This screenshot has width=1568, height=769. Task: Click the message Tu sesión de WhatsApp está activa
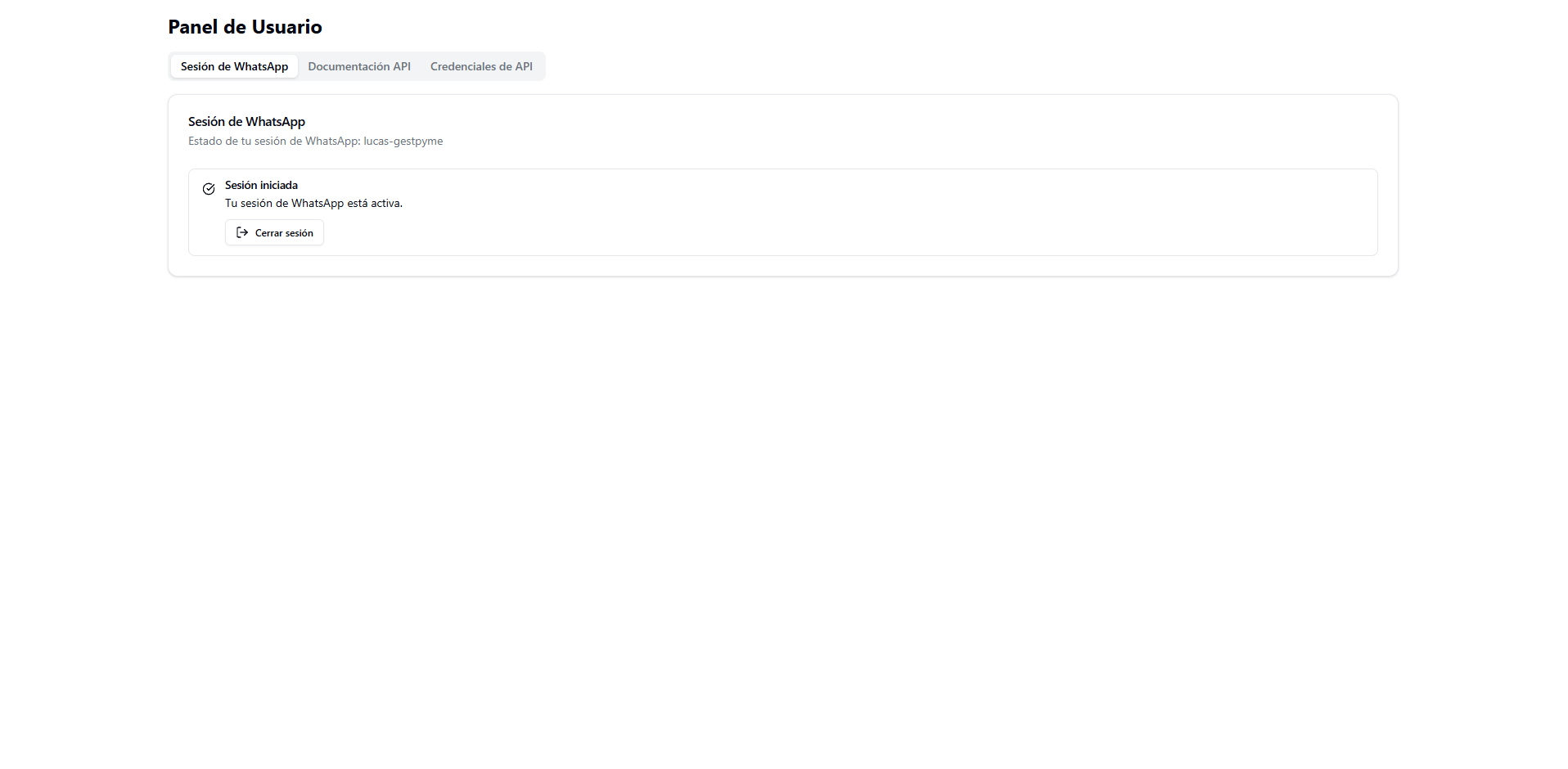click(x=313, y=203)
